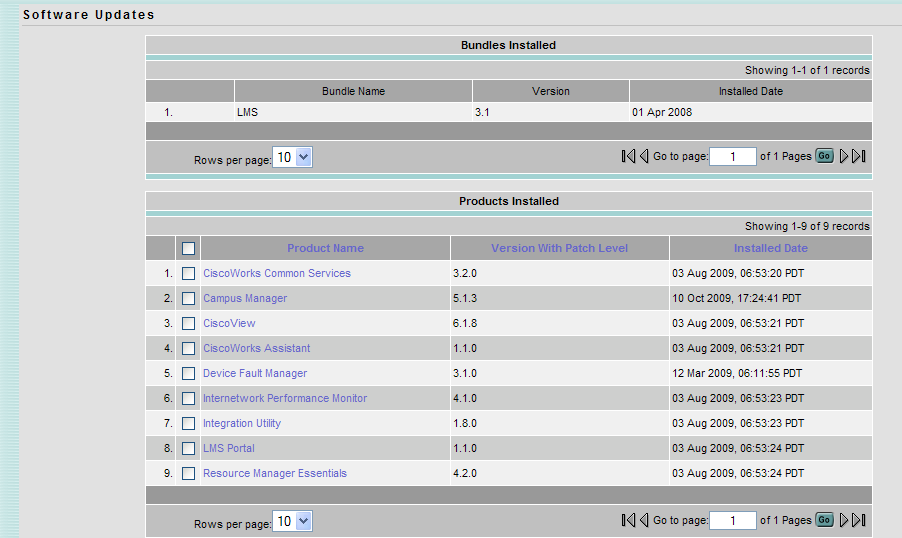Open CiscoWorks Common Services link
The height and width of the screenshot is (538, 902).
(277, 273)
